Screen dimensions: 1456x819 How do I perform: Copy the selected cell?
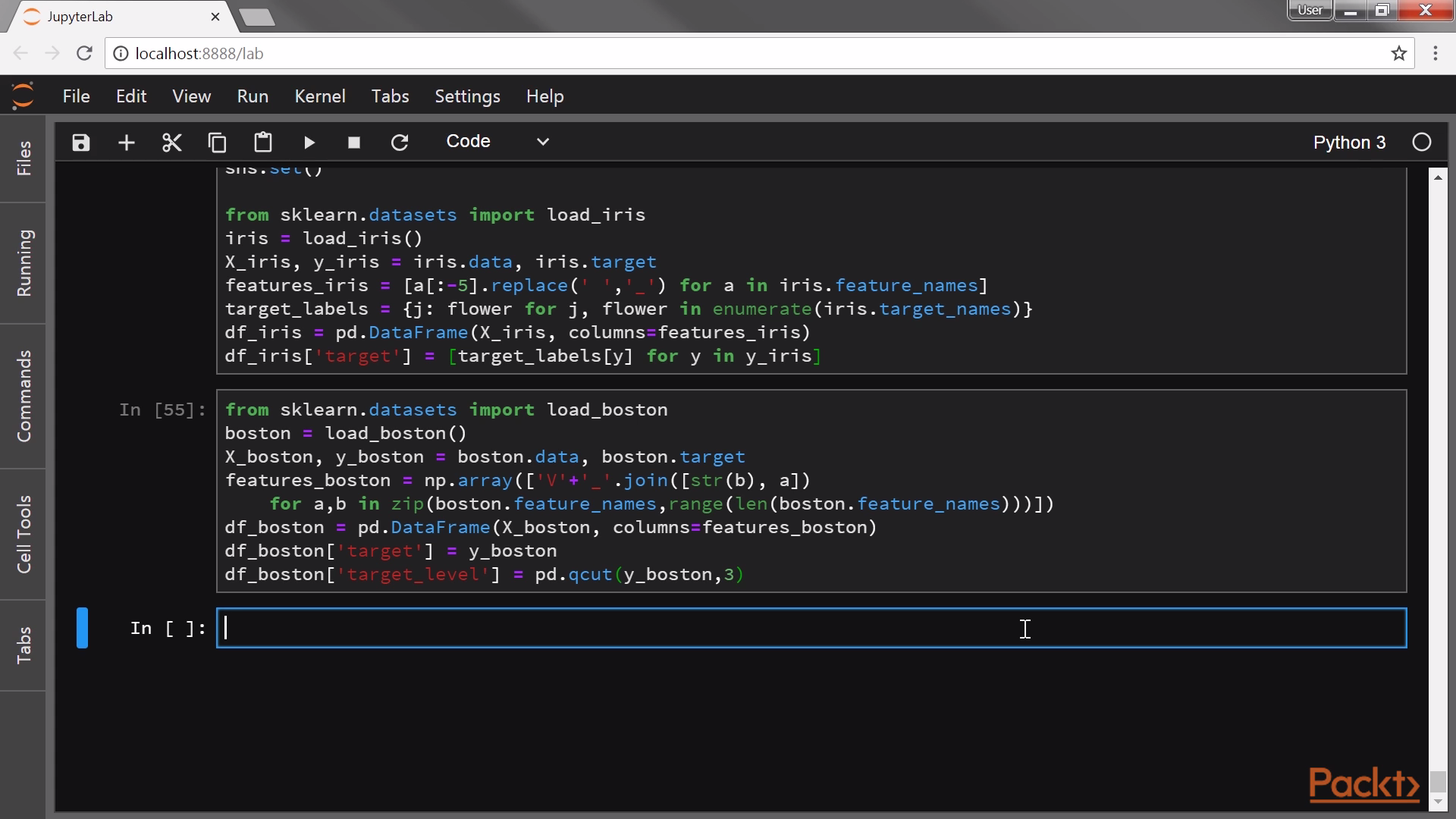coord(218,143)
